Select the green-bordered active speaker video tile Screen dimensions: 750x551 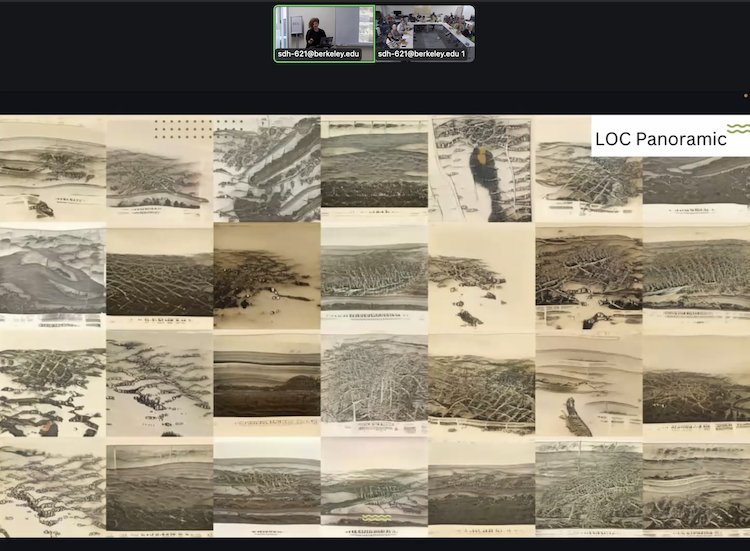[x=324, y=33]
